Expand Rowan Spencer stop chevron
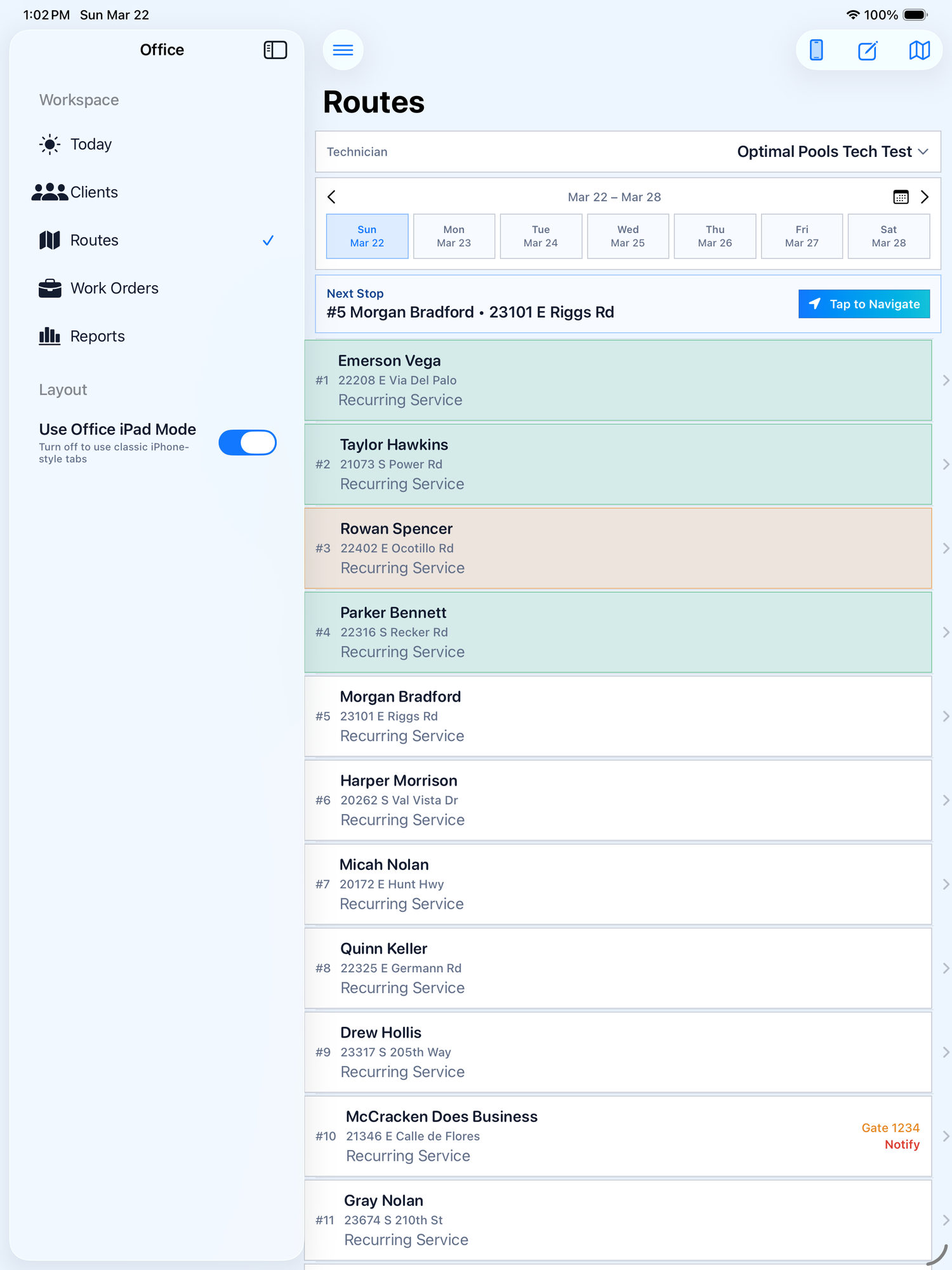952x1270 pixels. pos(946,548)
